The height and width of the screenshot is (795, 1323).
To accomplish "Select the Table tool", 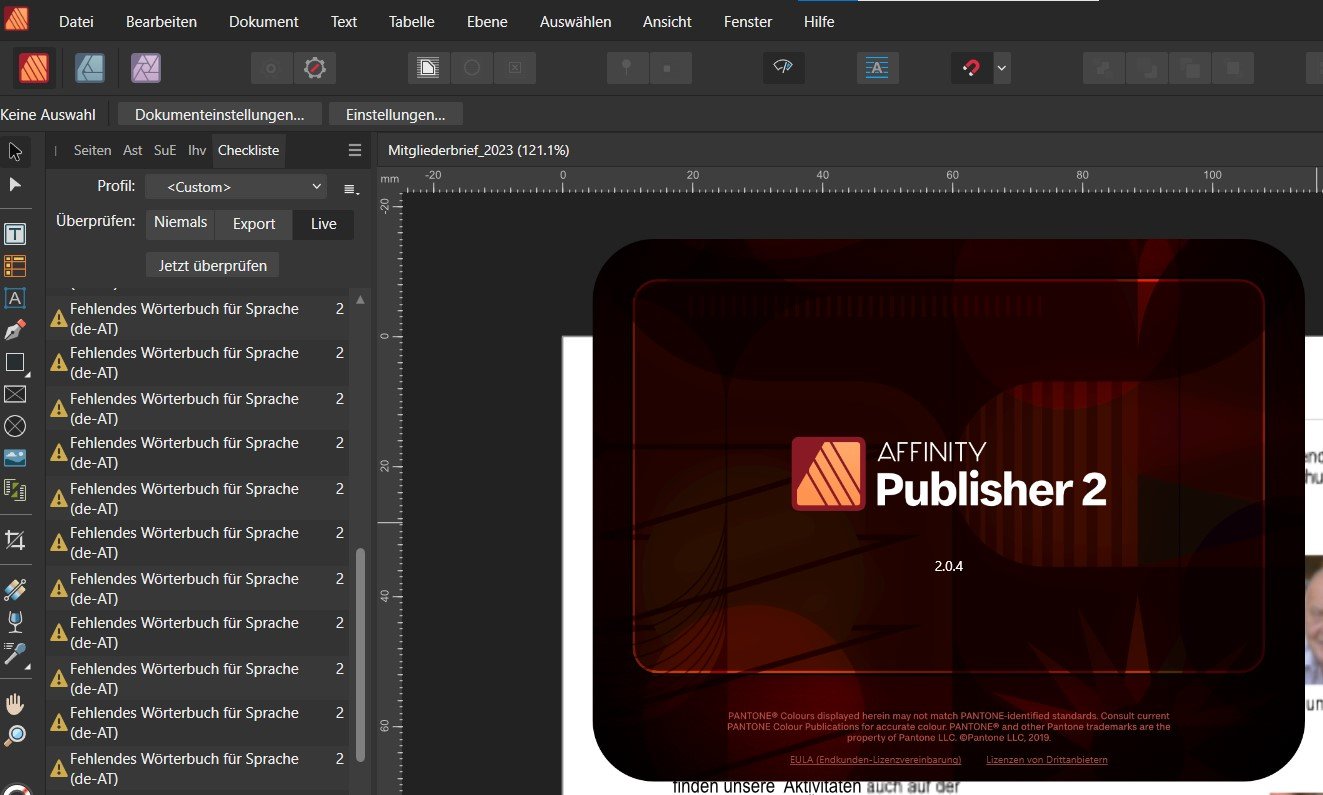I will [x=15, y=266].
